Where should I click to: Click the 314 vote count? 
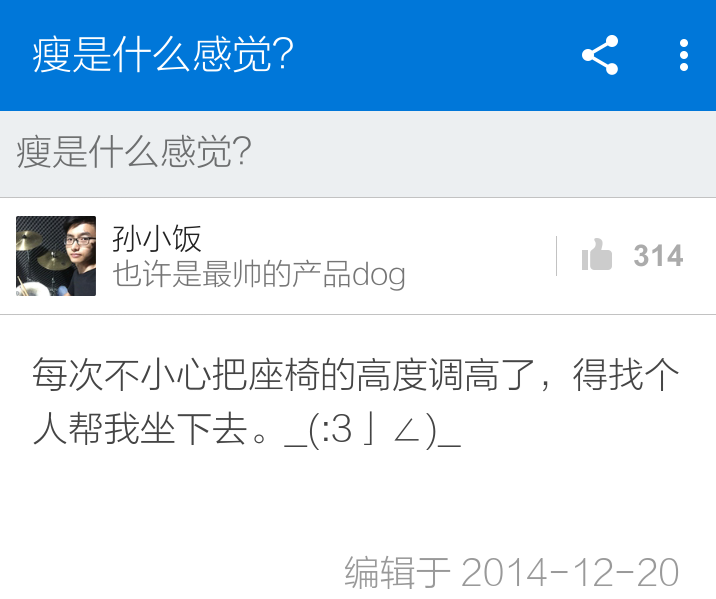[658, 255]
